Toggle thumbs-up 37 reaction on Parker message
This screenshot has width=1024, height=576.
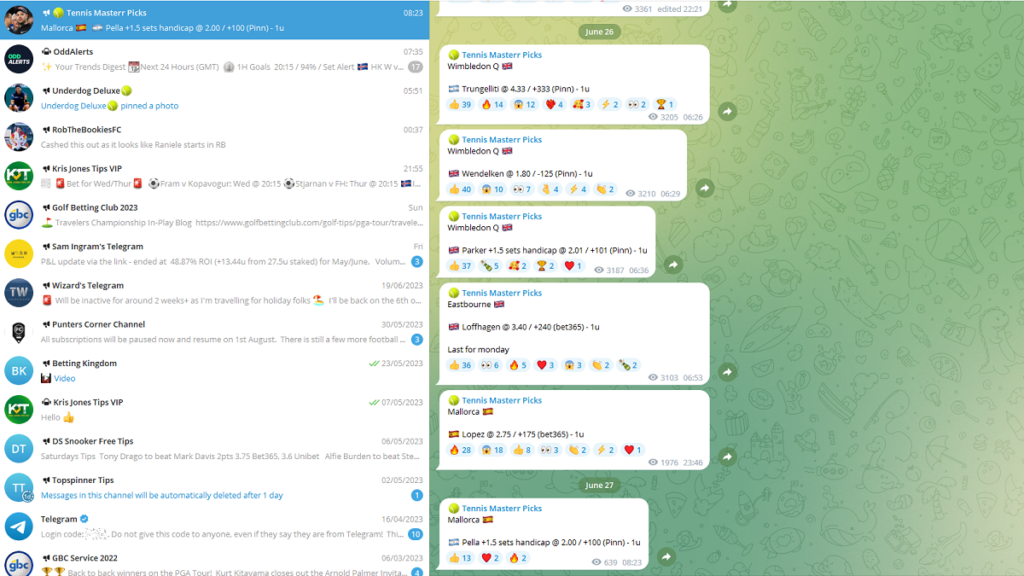[460, 266]
